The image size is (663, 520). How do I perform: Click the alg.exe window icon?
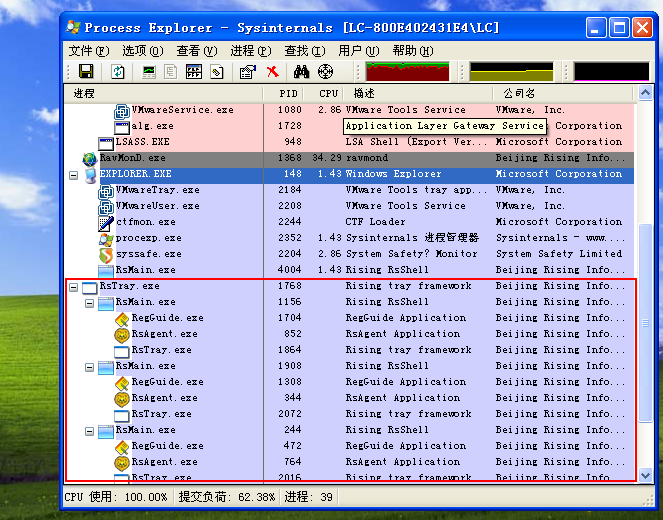(122, 127)
